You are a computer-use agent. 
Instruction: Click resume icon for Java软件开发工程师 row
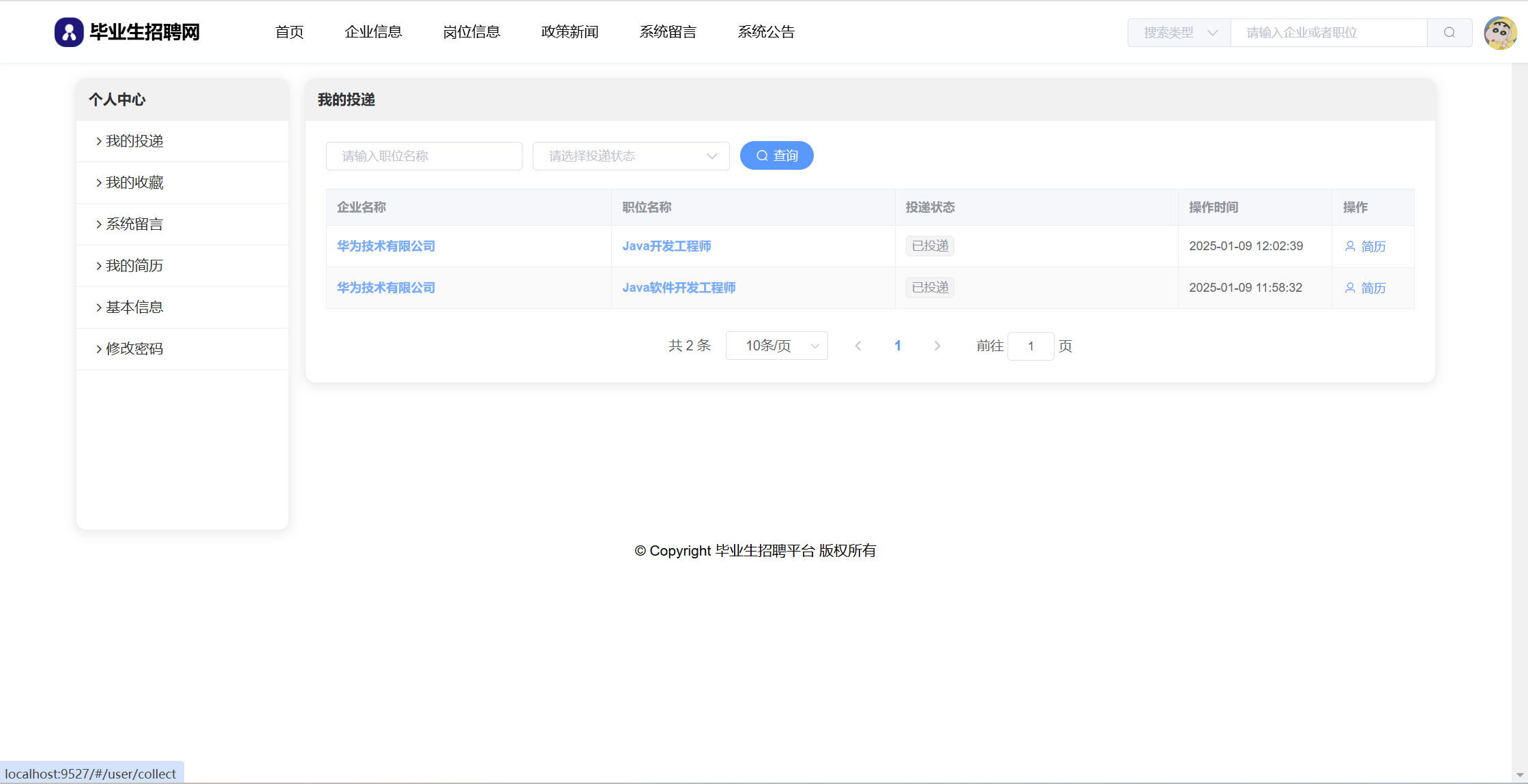[1350, 288]
